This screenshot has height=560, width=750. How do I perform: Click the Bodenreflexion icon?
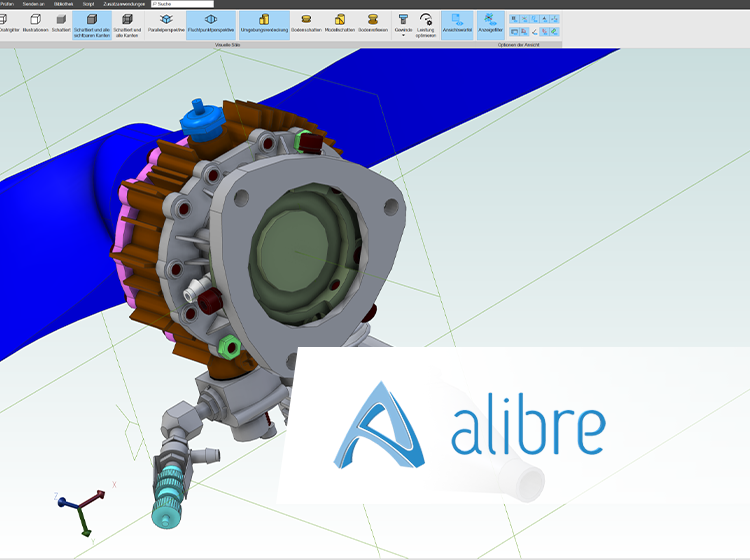[x=375, y=23]
